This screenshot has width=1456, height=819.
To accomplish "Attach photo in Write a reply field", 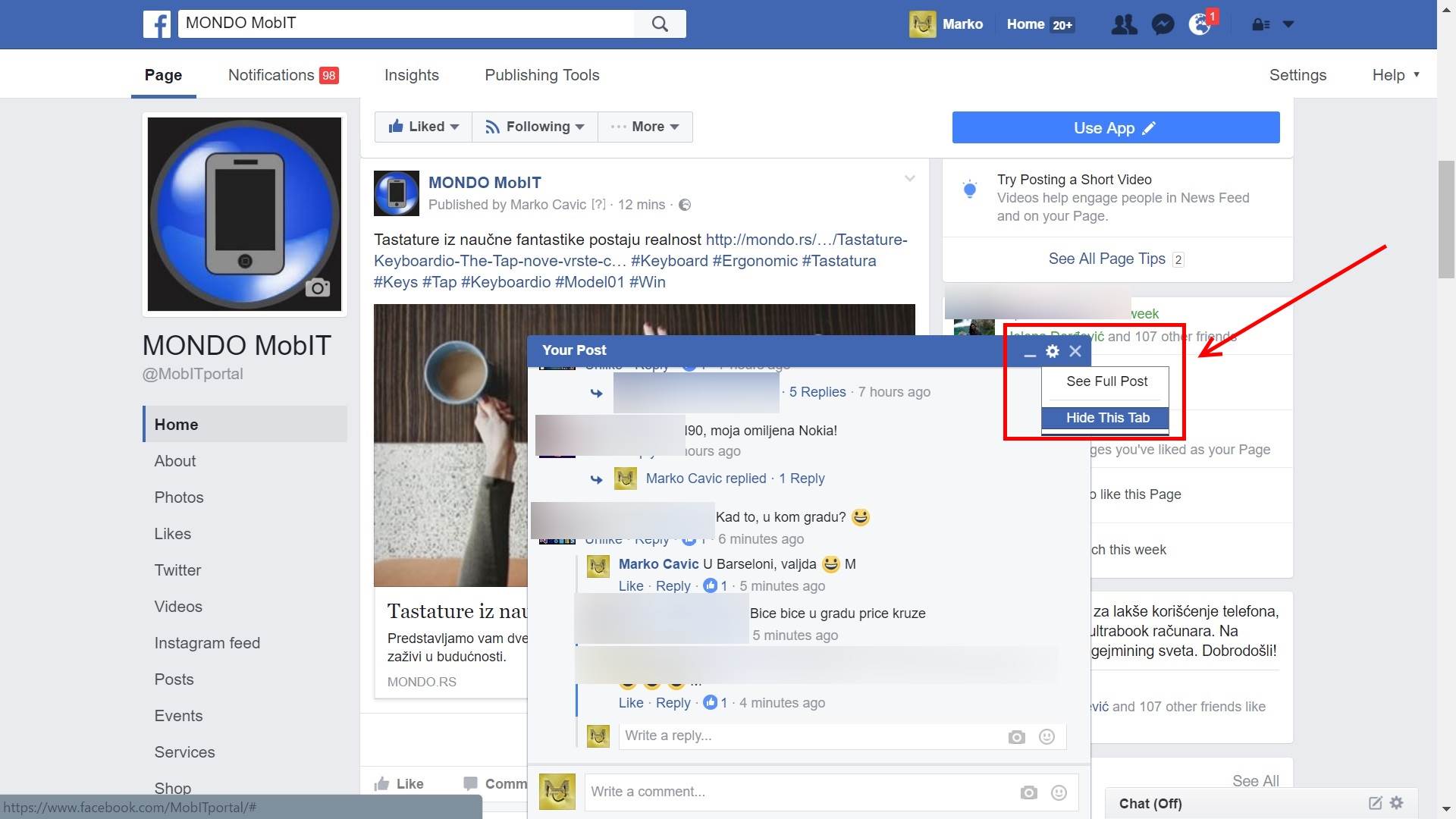I will tap(1016, 737).
